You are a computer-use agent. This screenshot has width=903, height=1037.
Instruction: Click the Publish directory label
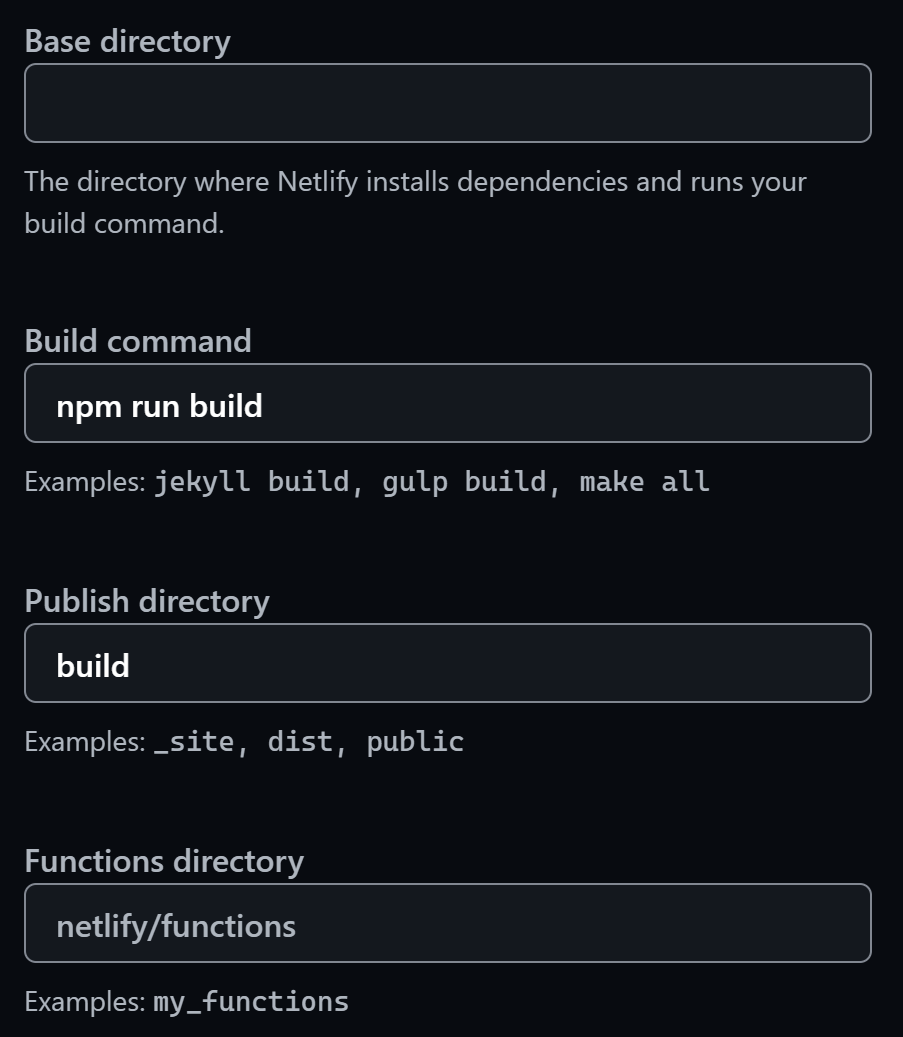(x=146, y=601)
